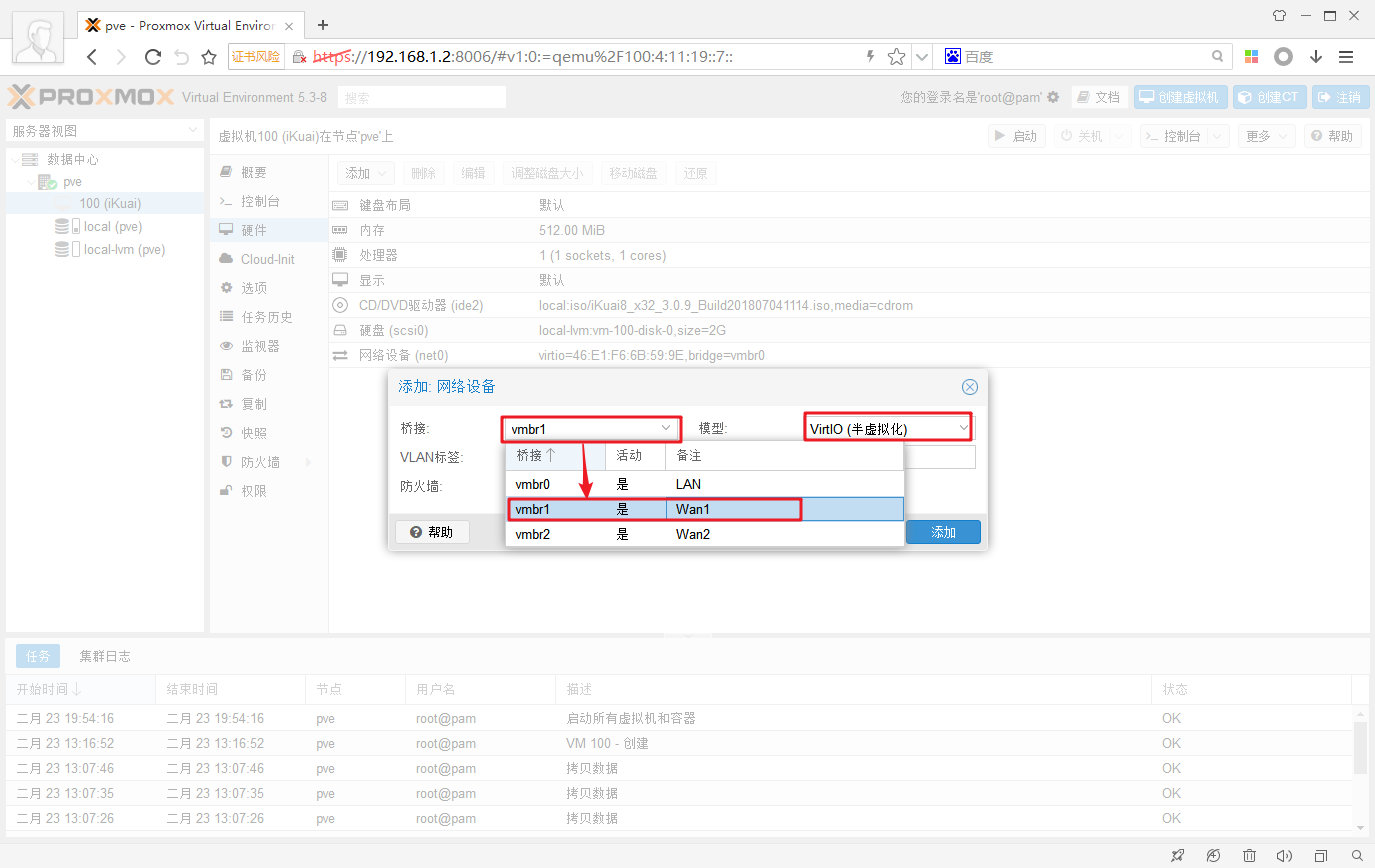Click the 创建虚拟机 button

coord(1180,97)
